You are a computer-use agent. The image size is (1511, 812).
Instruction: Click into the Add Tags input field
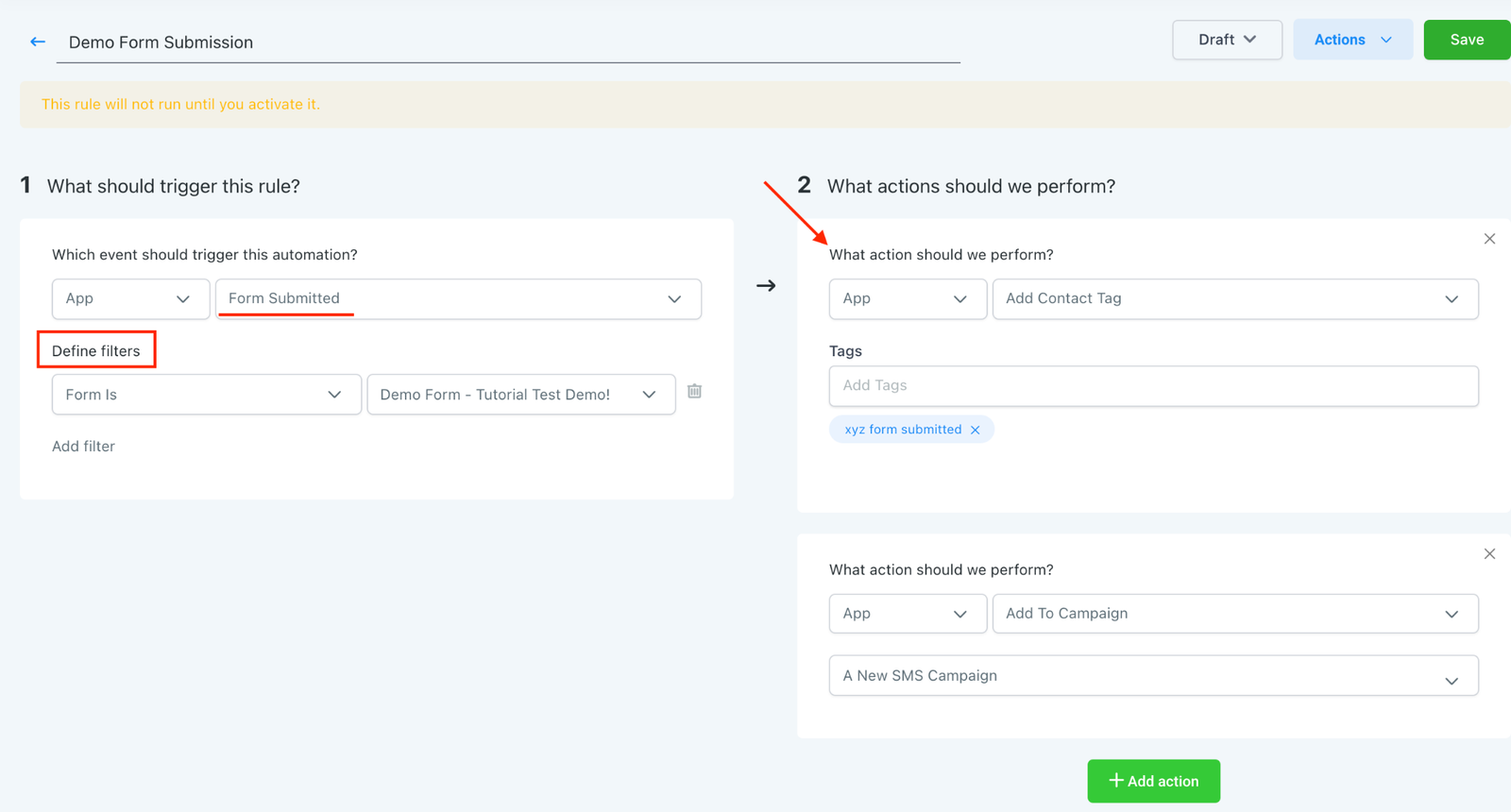[1153, 386]
